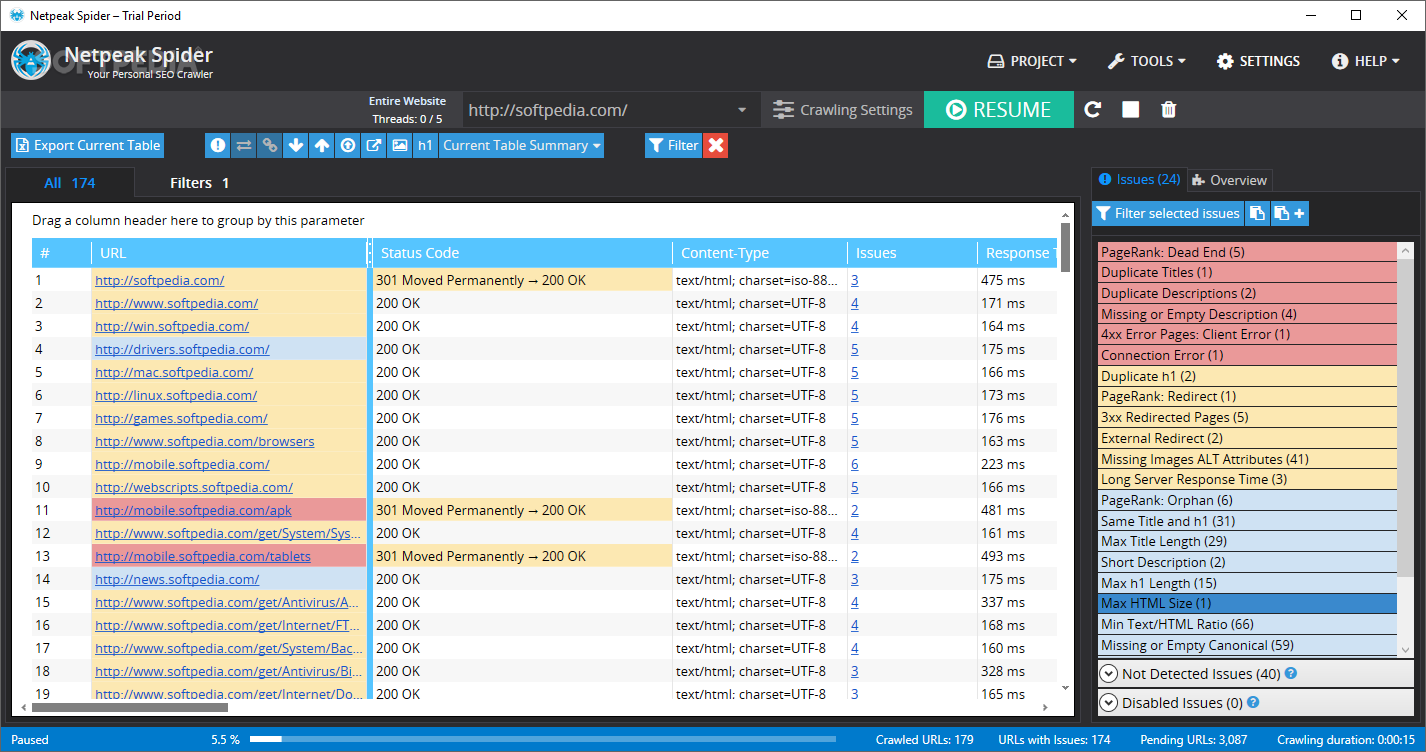The width and height of the screenshot is (1426, 752).
Task: Switch to the Filters 1 tab
Action: pyautogui.click(x=200, y=183)
